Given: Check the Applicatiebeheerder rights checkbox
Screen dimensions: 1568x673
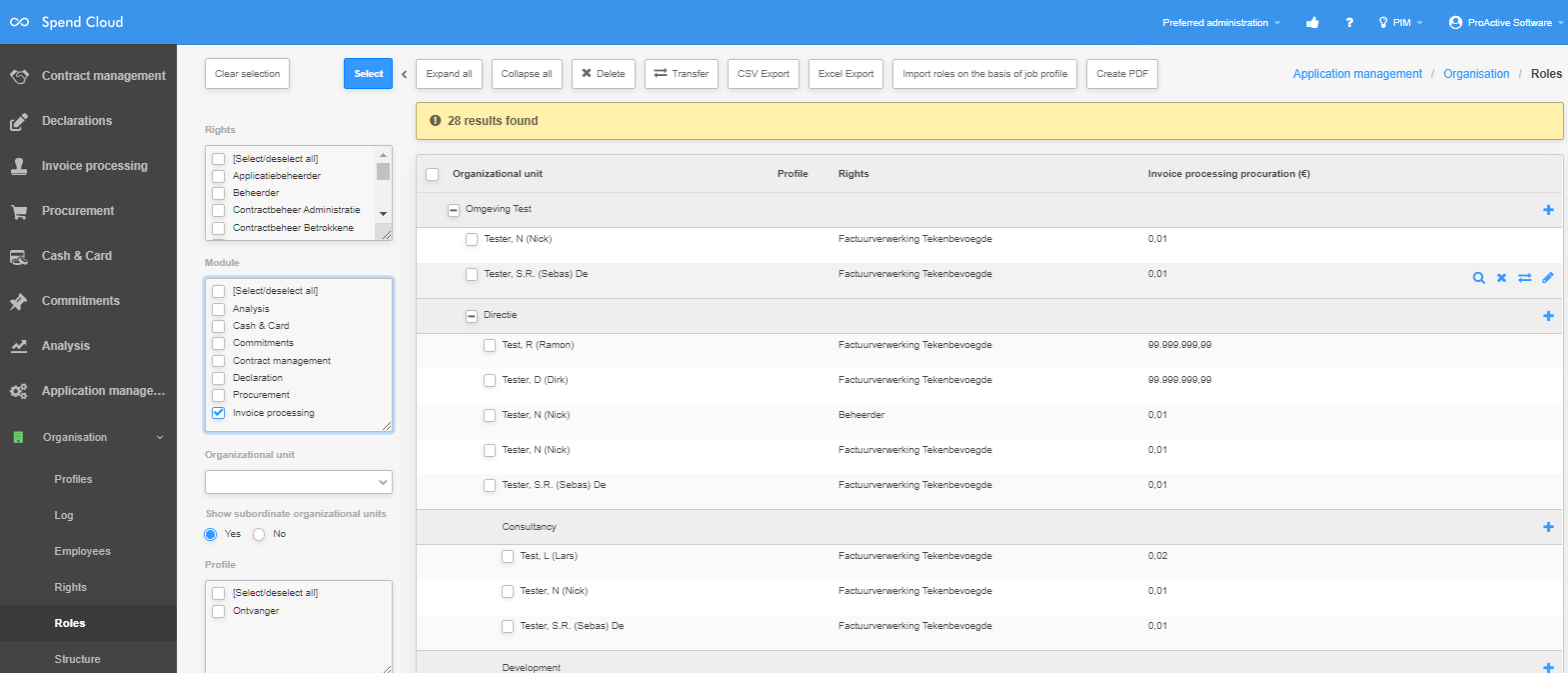Looking at the screenshot, I should [218, 176].
